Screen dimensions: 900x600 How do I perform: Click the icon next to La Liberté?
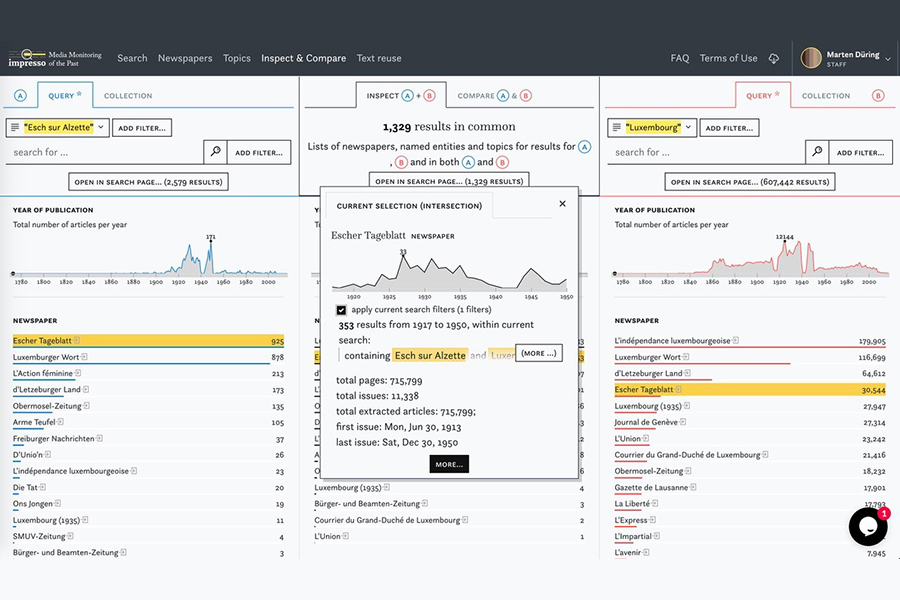tap(655, 504)
